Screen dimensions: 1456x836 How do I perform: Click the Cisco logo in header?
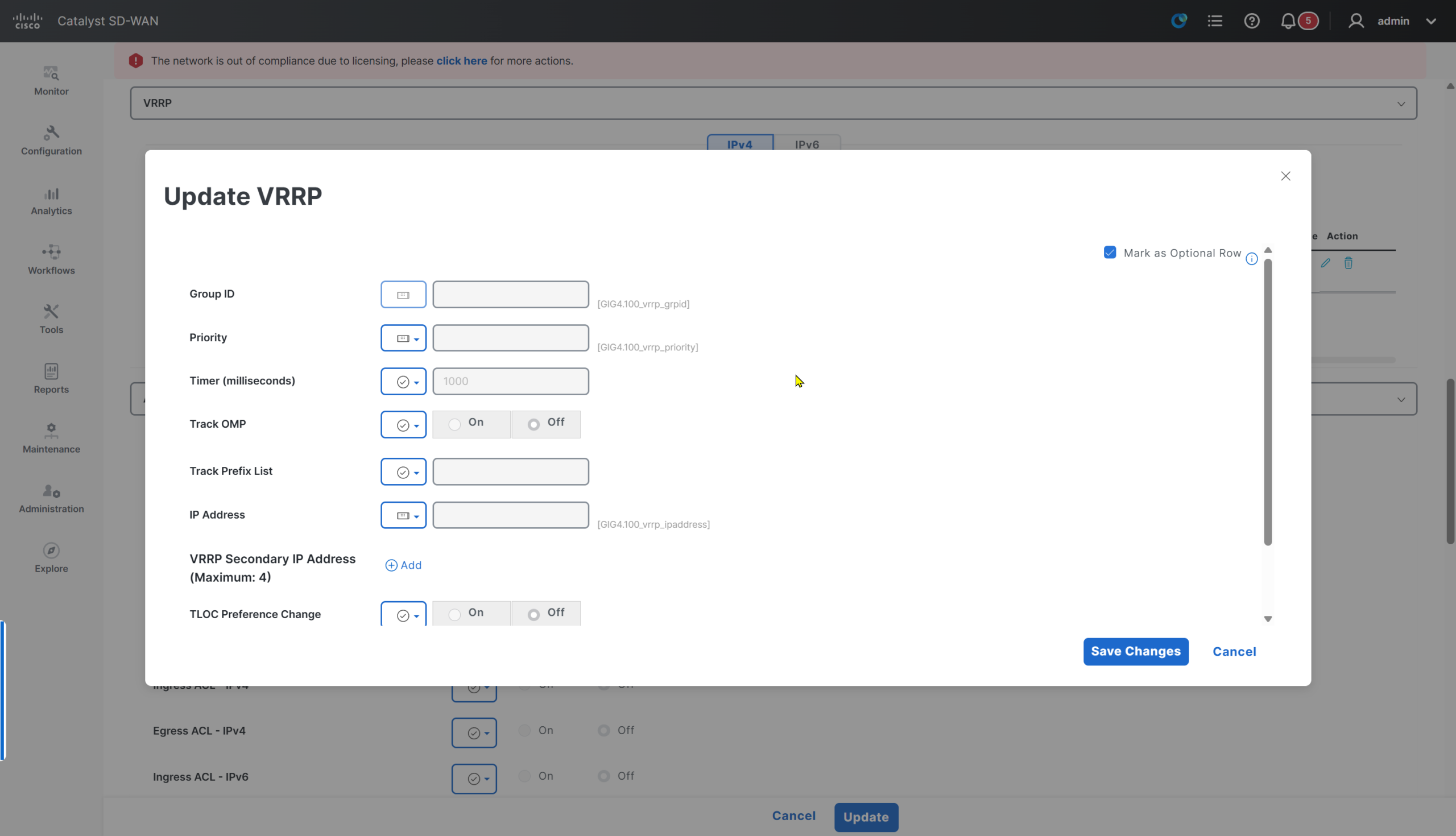click(x=27, y=20)
